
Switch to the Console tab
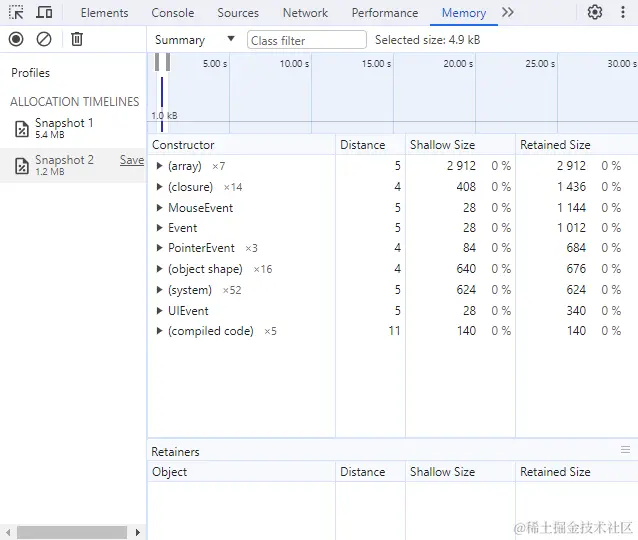(x=173, y=13)
